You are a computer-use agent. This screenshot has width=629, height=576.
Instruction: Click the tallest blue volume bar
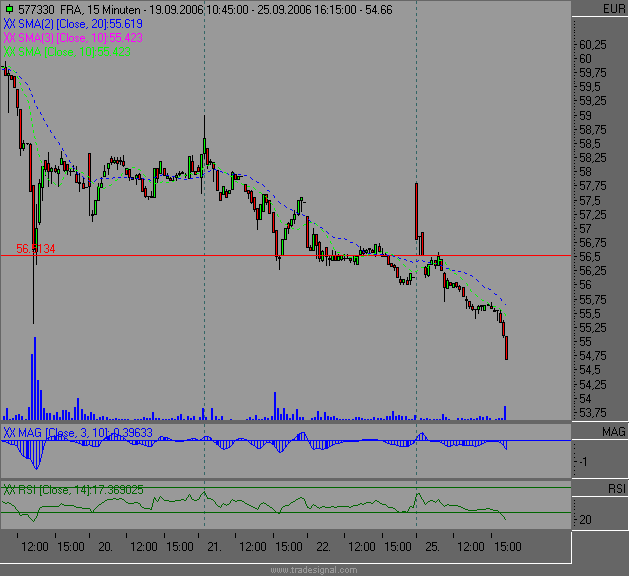[x=35, y=378]
